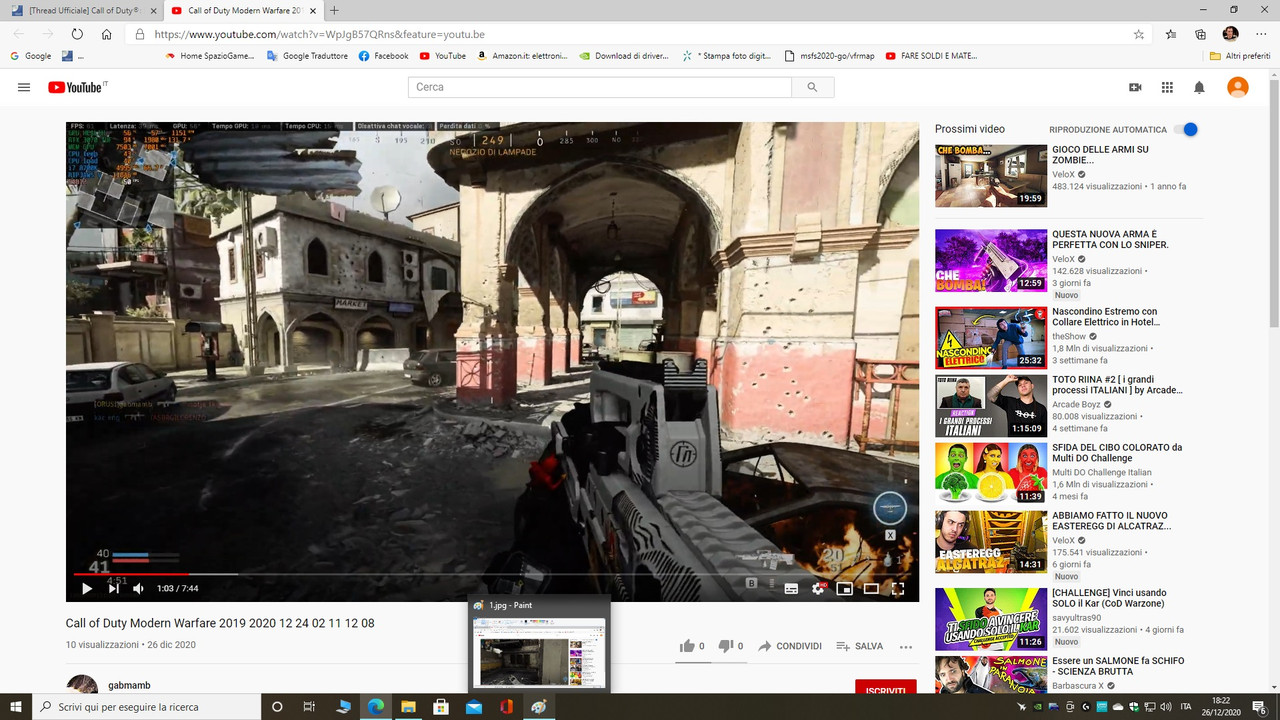Click the YouTube search magnifier button
This screenshot has height=720, width=1280.
click(x=812, y=87)
